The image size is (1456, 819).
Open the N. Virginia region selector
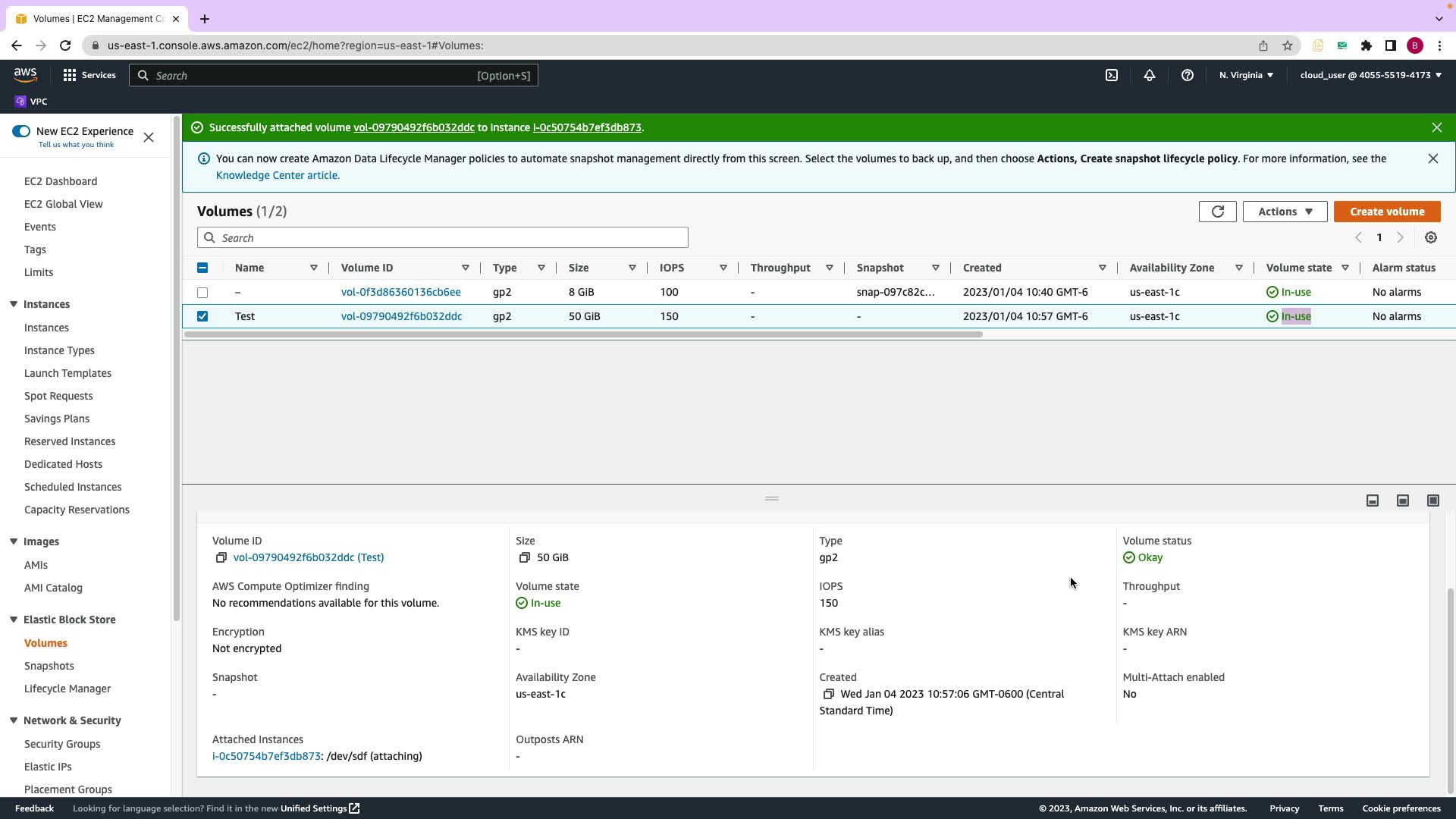[1246, 75]
